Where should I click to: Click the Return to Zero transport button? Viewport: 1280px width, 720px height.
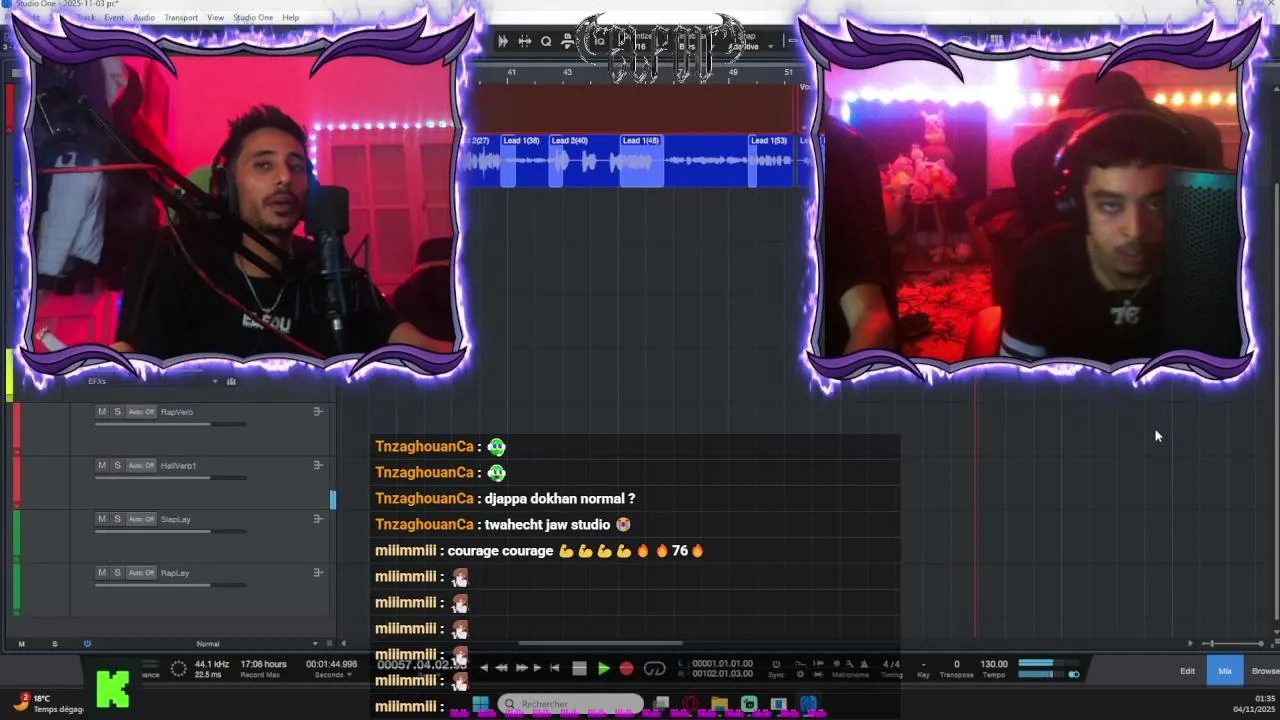point(555,668)
